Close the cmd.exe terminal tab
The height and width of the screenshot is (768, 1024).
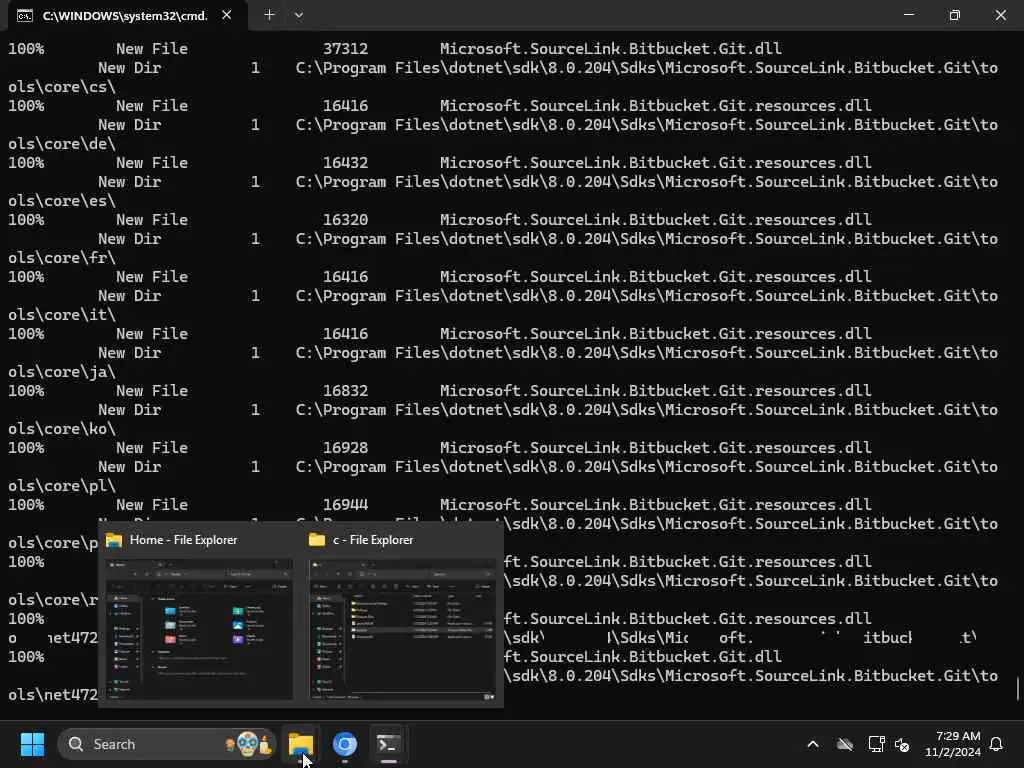click(x=227, y=15)
